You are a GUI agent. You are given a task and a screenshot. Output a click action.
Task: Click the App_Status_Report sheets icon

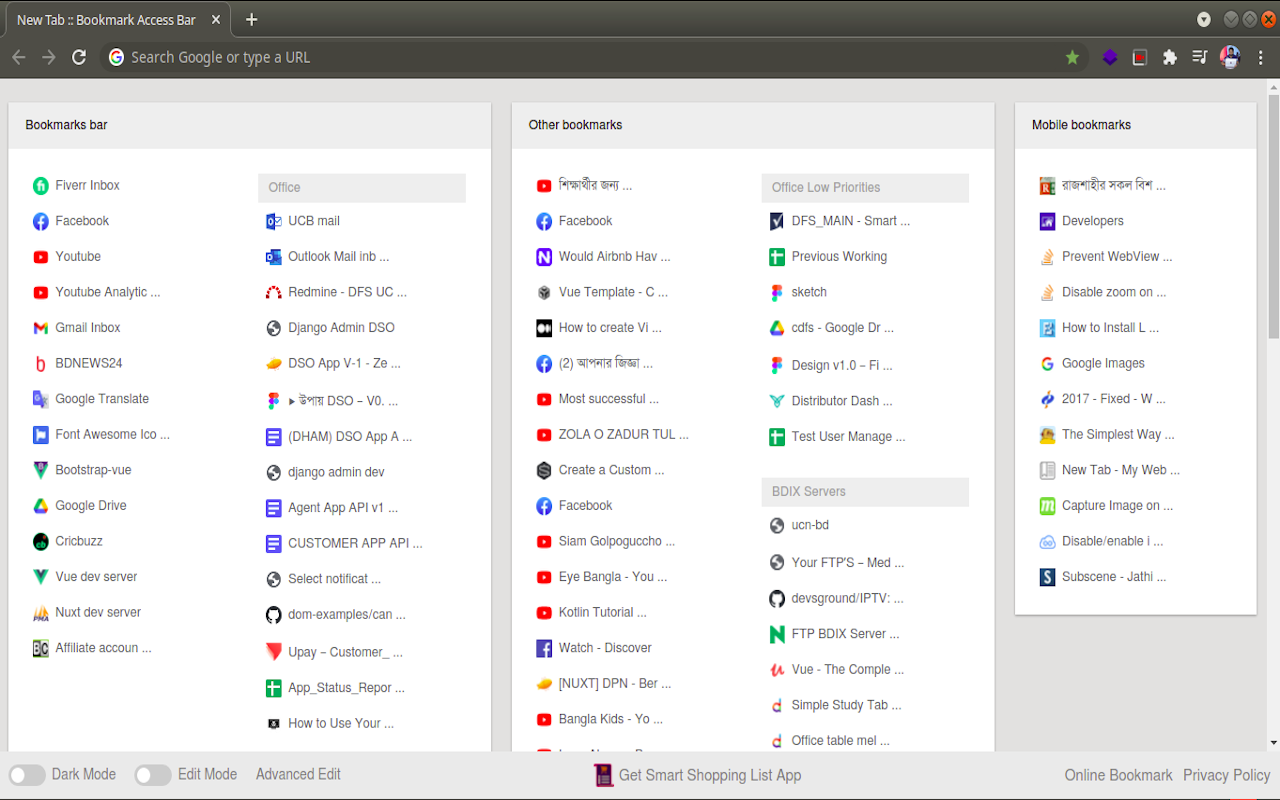pyautogui.click(x=274, y=688)
